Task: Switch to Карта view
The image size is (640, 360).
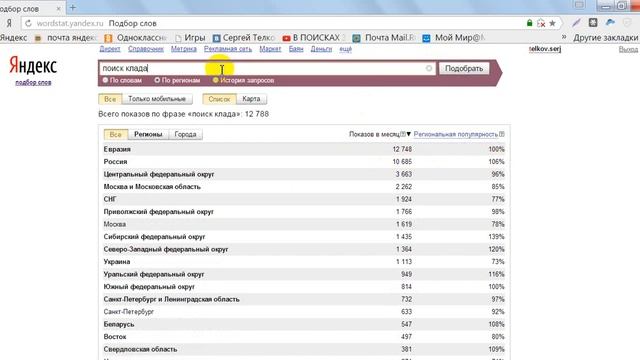Action: click(251, 99)
